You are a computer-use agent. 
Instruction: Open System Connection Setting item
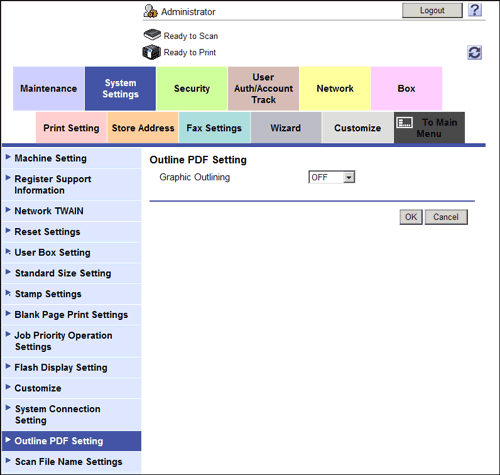pyautogui.click(x=71, y=414)
